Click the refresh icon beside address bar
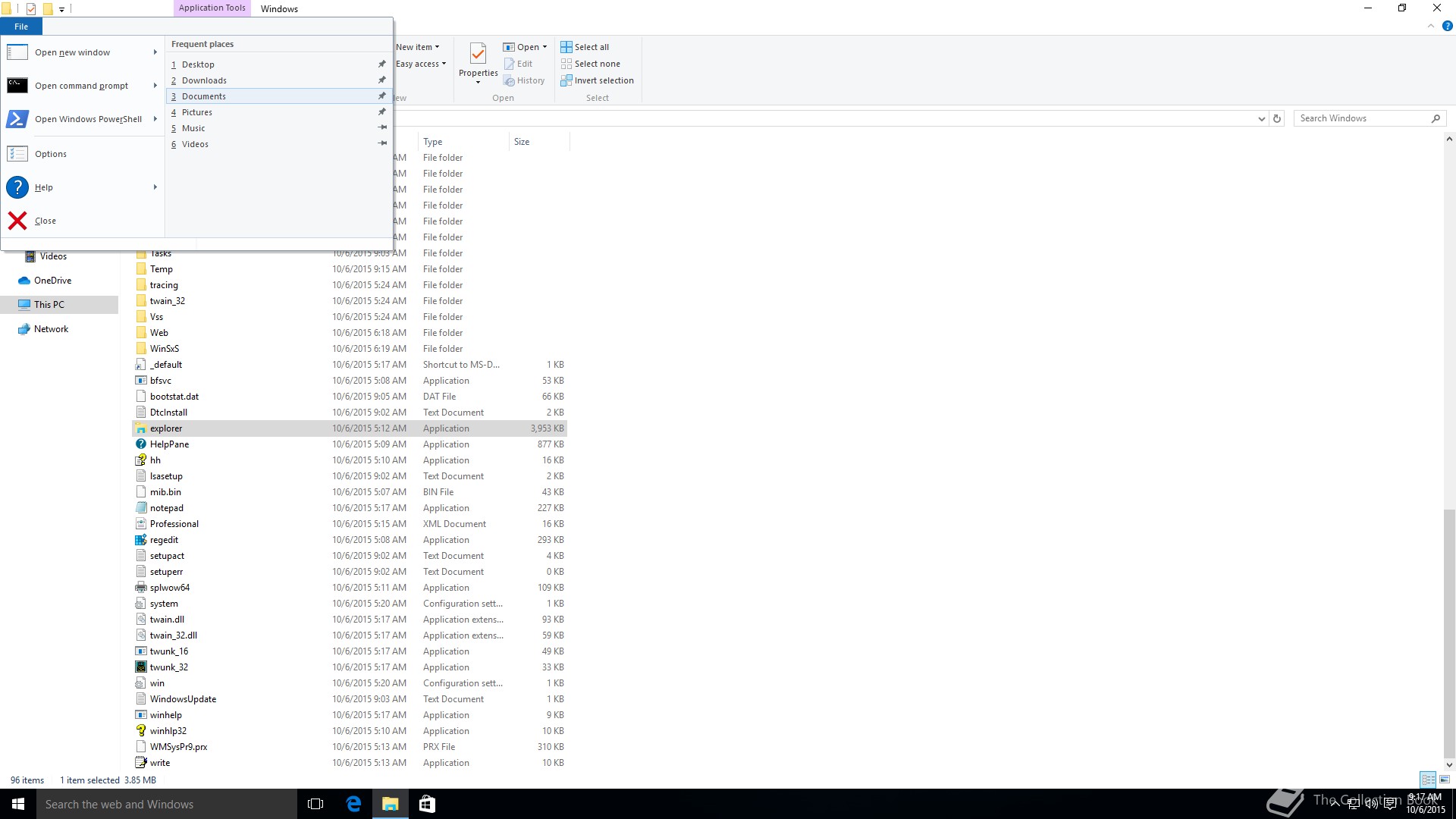 (x=1277, y=118)
